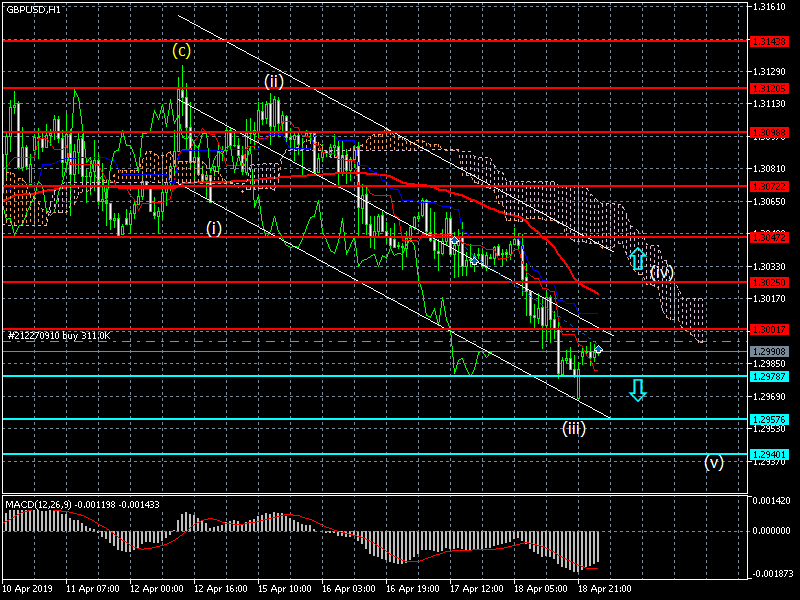
Task: Click the red 1.30017 price level tag
Action: pos(769,330)
